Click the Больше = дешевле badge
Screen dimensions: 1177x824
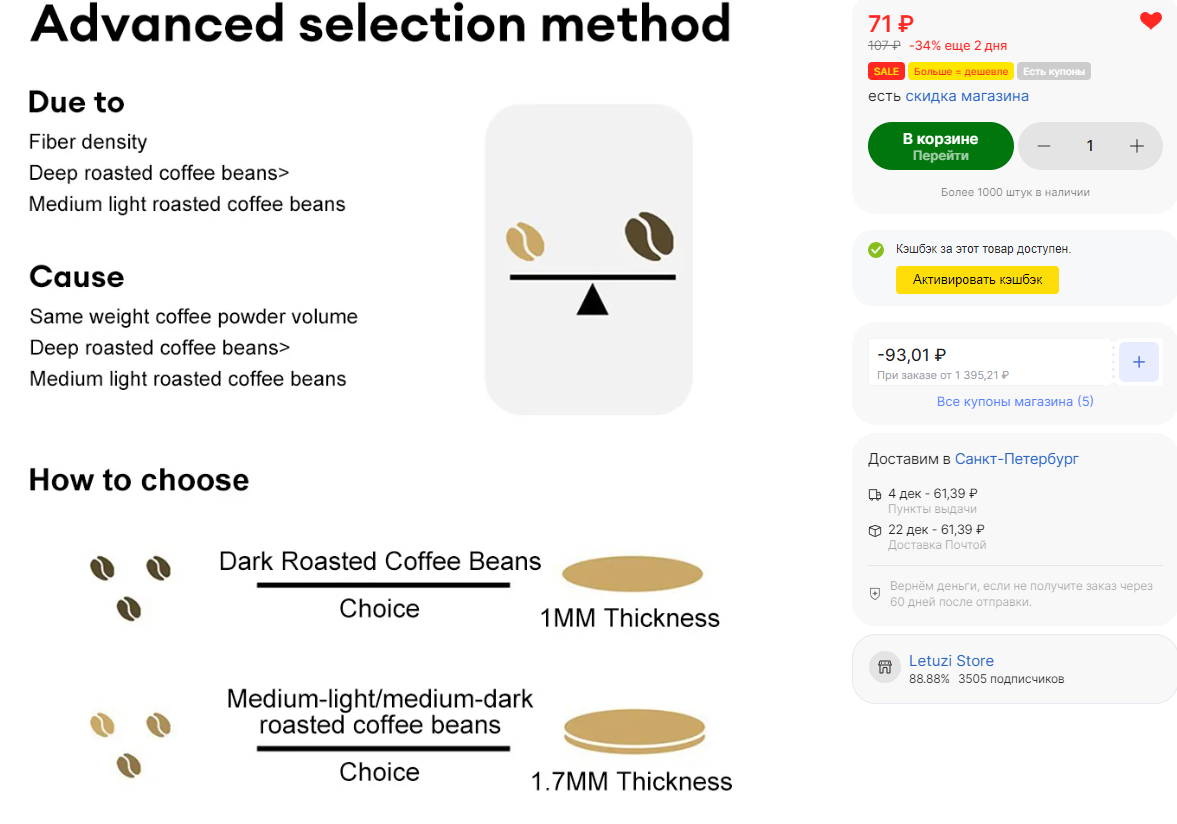coord(961,71)
